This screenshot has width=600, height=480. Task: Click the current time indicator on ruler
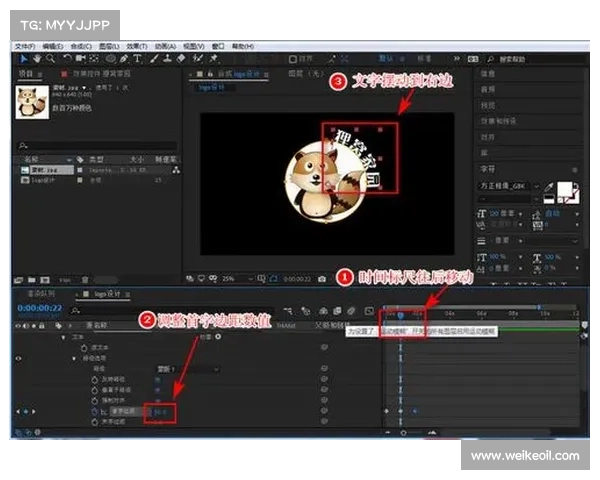[x=401, y=315]
